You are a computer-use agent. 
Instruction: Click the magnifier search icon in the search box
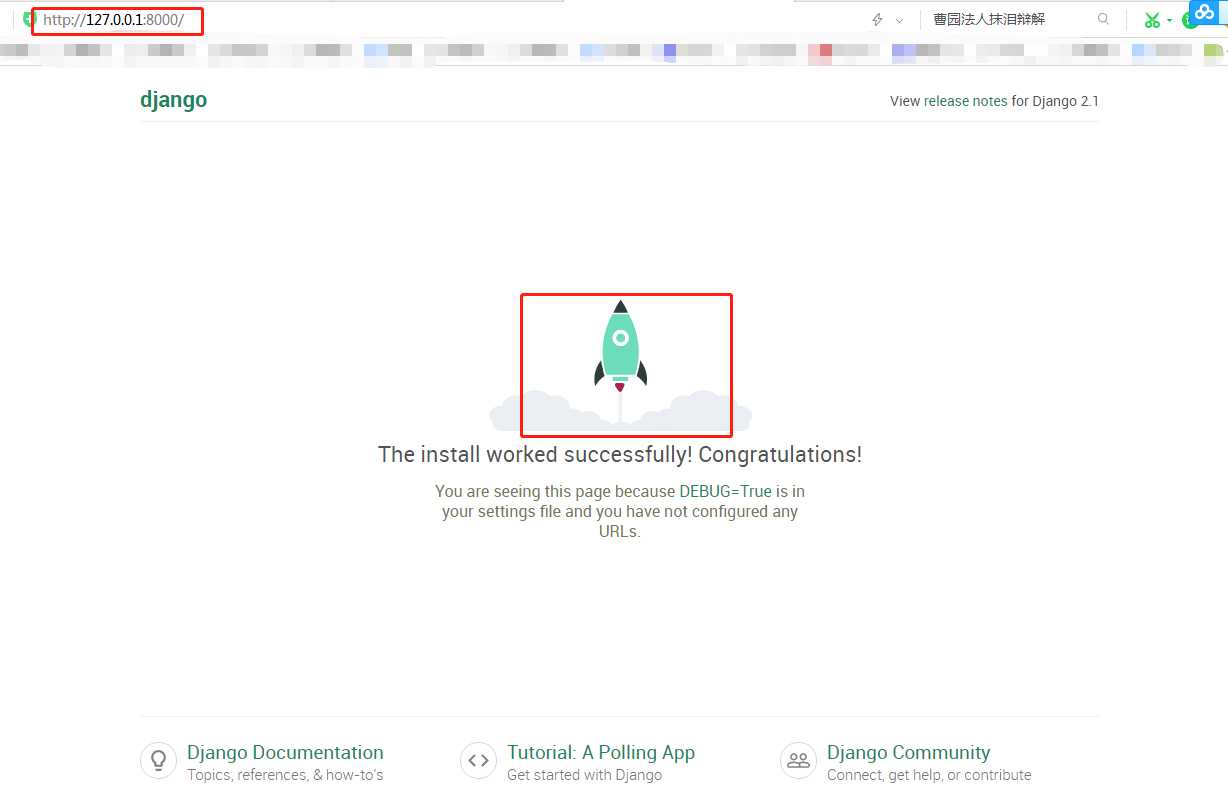pyautogui.click(x=1103, y=19)
